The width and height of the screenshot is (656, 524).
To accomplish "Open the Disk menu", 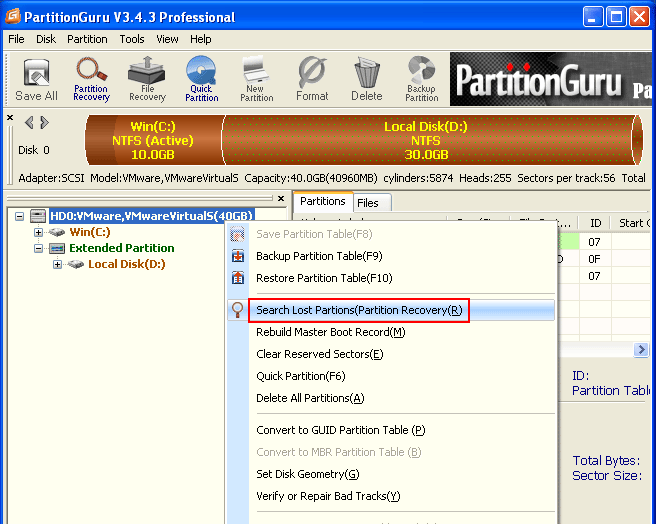I will (46, 39).
